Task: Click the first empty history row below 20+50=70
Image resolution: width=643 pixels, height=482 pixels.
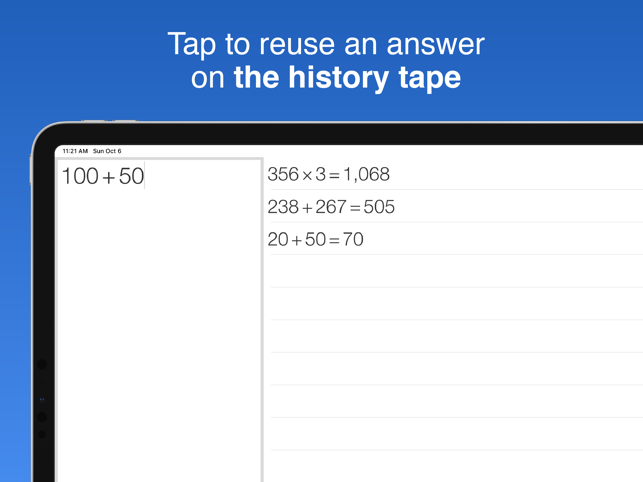Action: [x=456, y=271]
